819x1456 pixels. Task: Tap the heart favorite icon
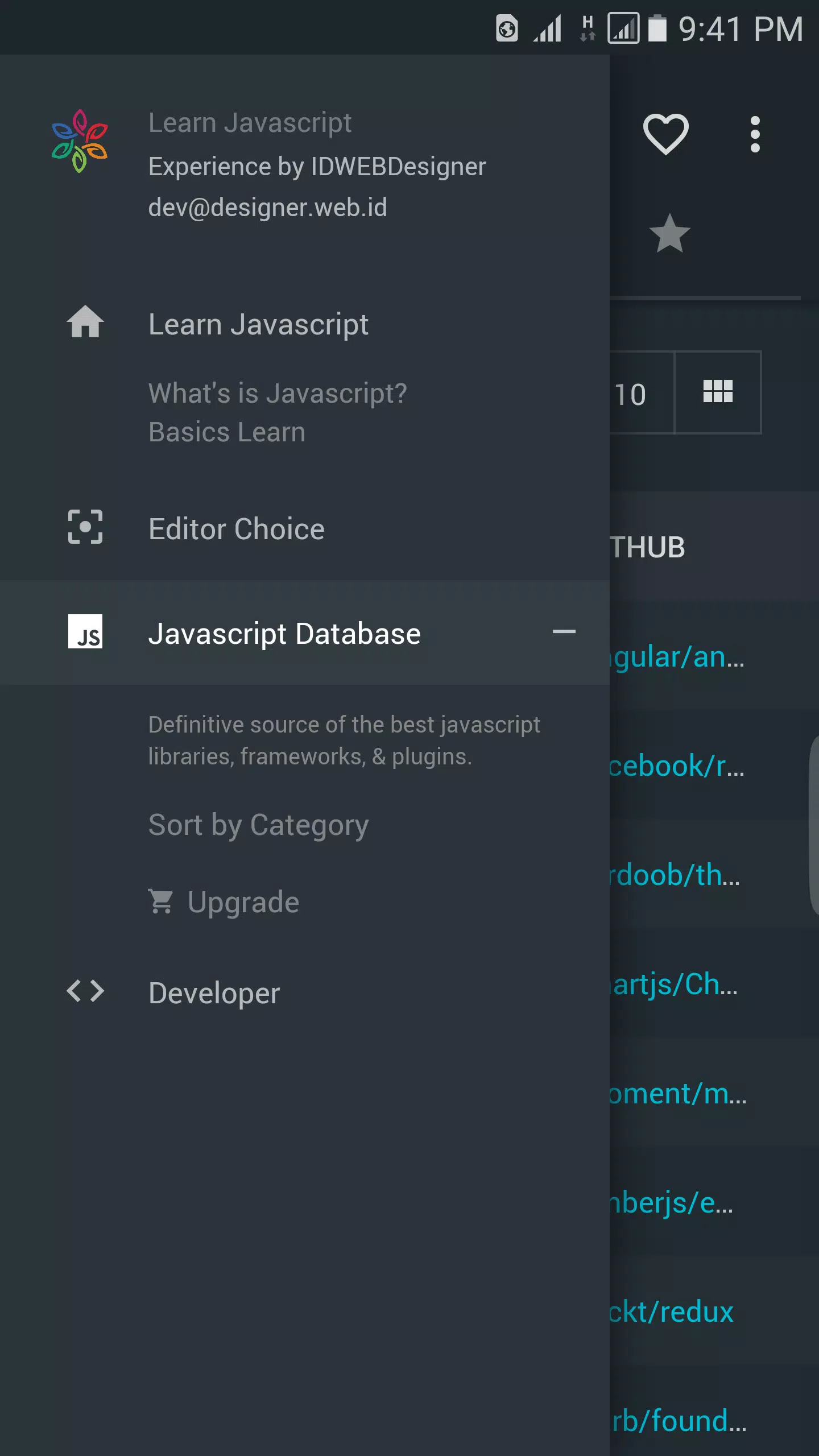[665, 134]
